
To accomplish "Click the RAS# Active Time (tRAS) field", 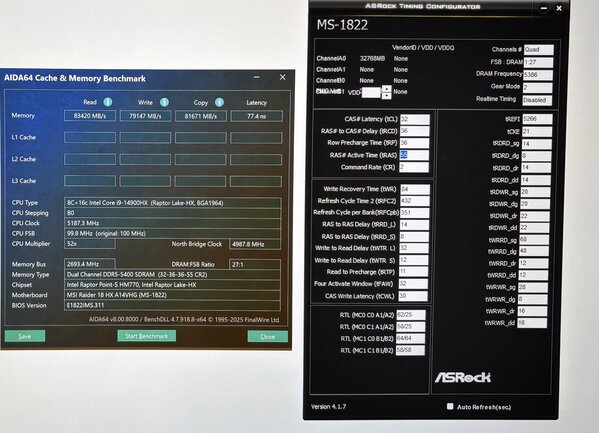I will pos(414,155).
